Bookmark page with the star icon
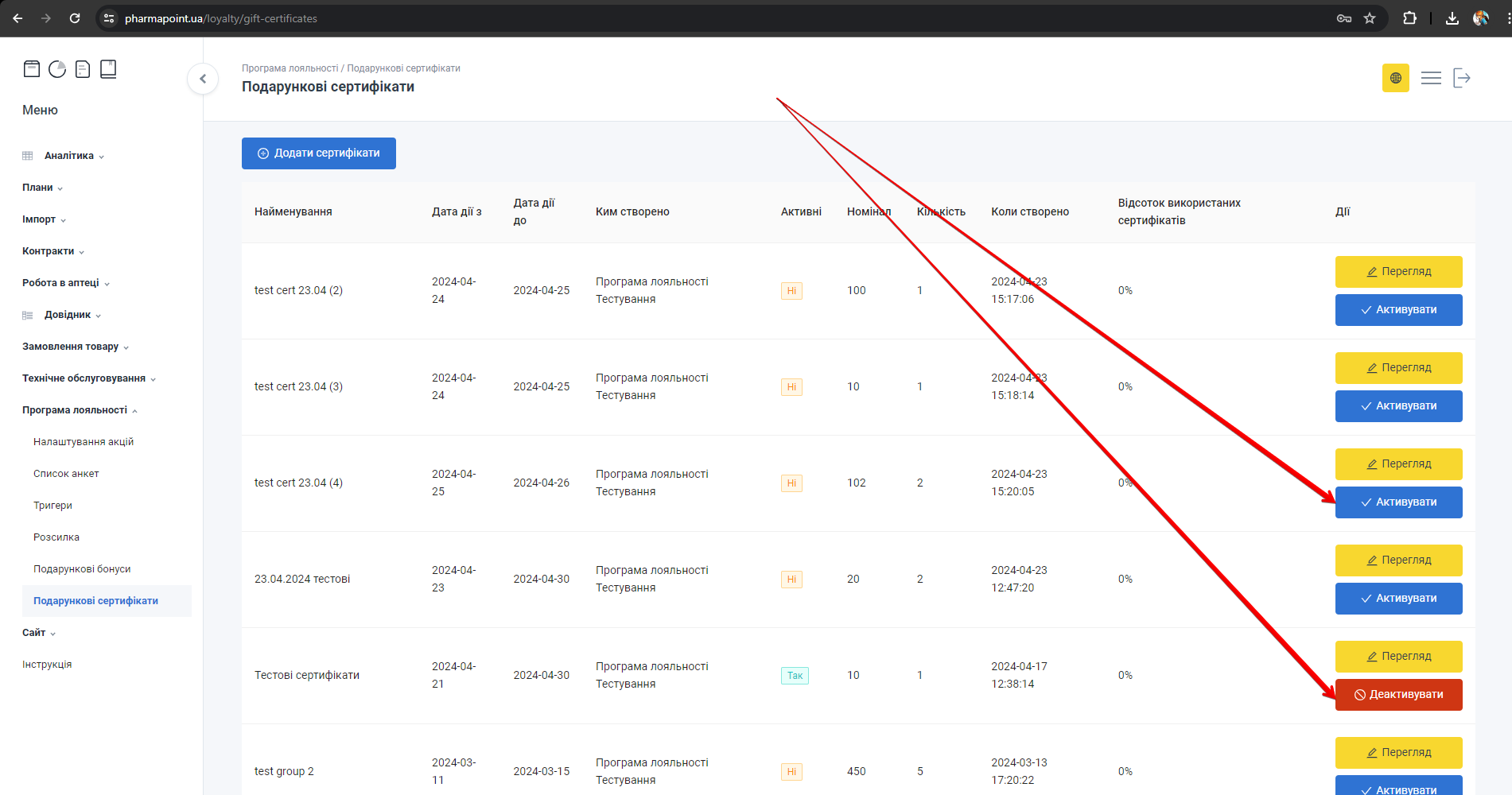1512x795 pixels. click(x=1370, y=18)
